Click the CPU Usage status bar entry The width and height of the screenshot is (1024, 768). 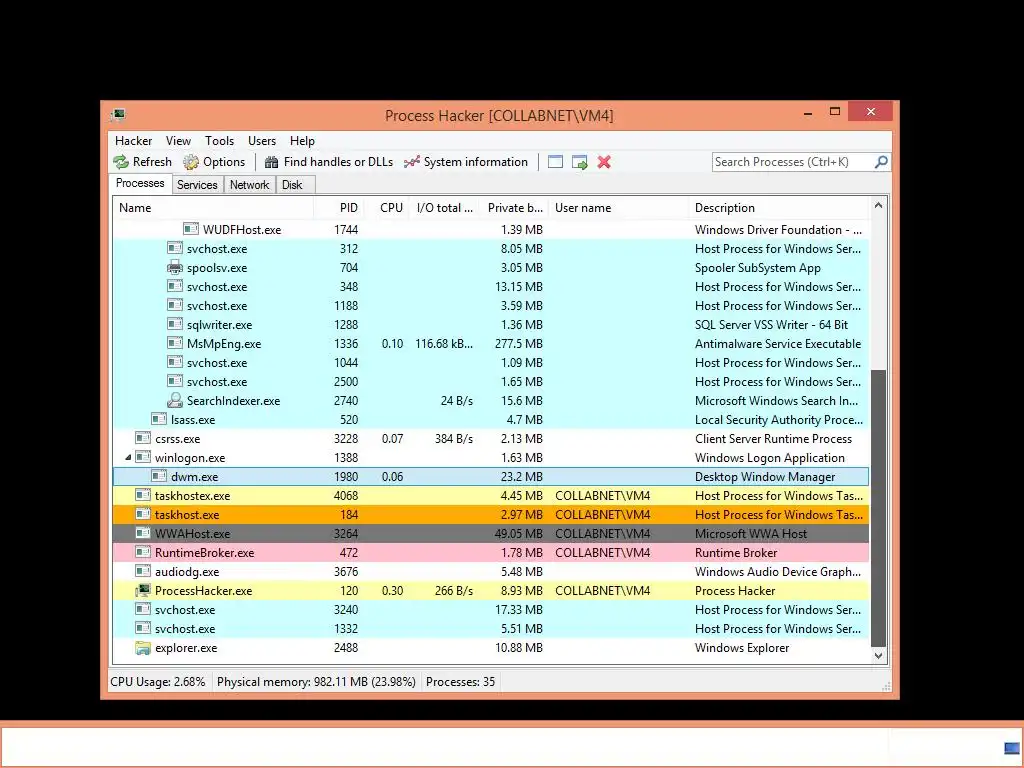point(157,682)
